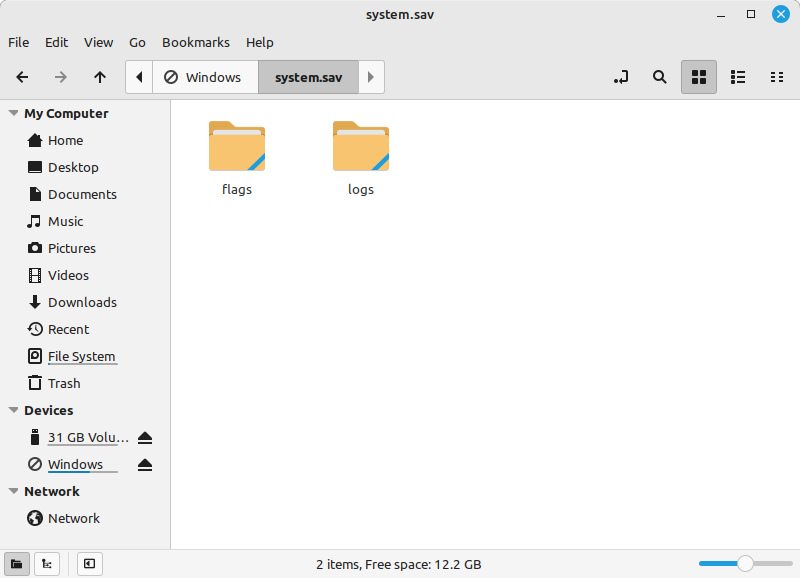Image resolution: width=800 pixels, height=578 pixels.
Task: Collapse the Devices section
Action: point(14,410)
